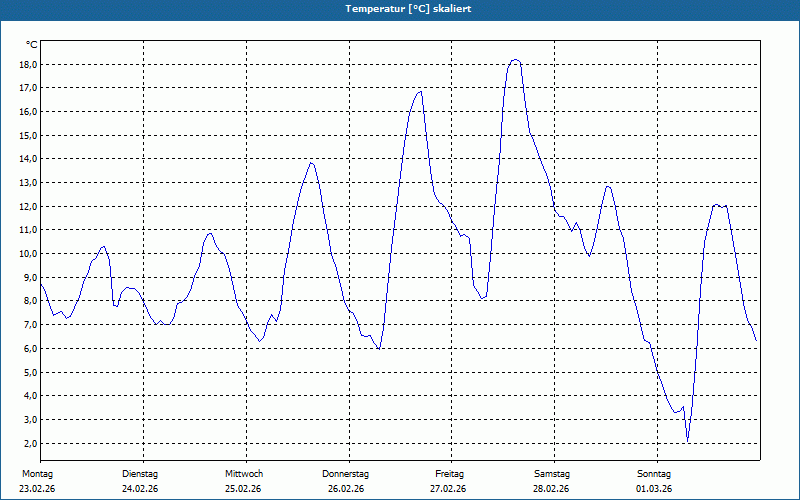This screenshot has height=500, width=800.
Task: Click the 4,0 axis label
Action: 30,395
